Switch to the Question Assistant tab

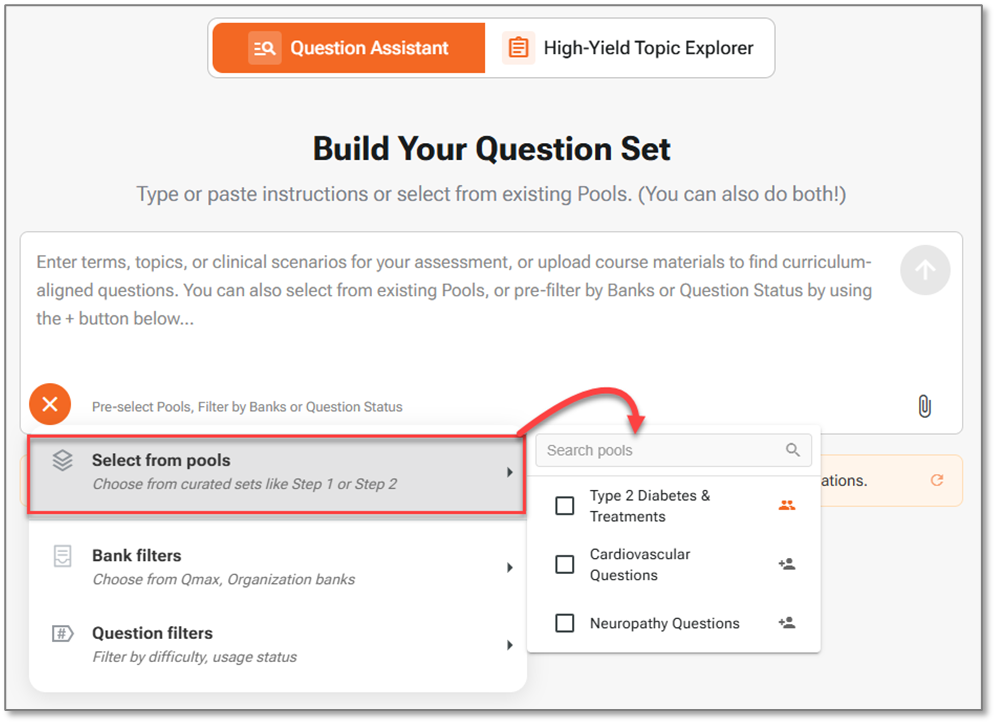pos(348,48)
